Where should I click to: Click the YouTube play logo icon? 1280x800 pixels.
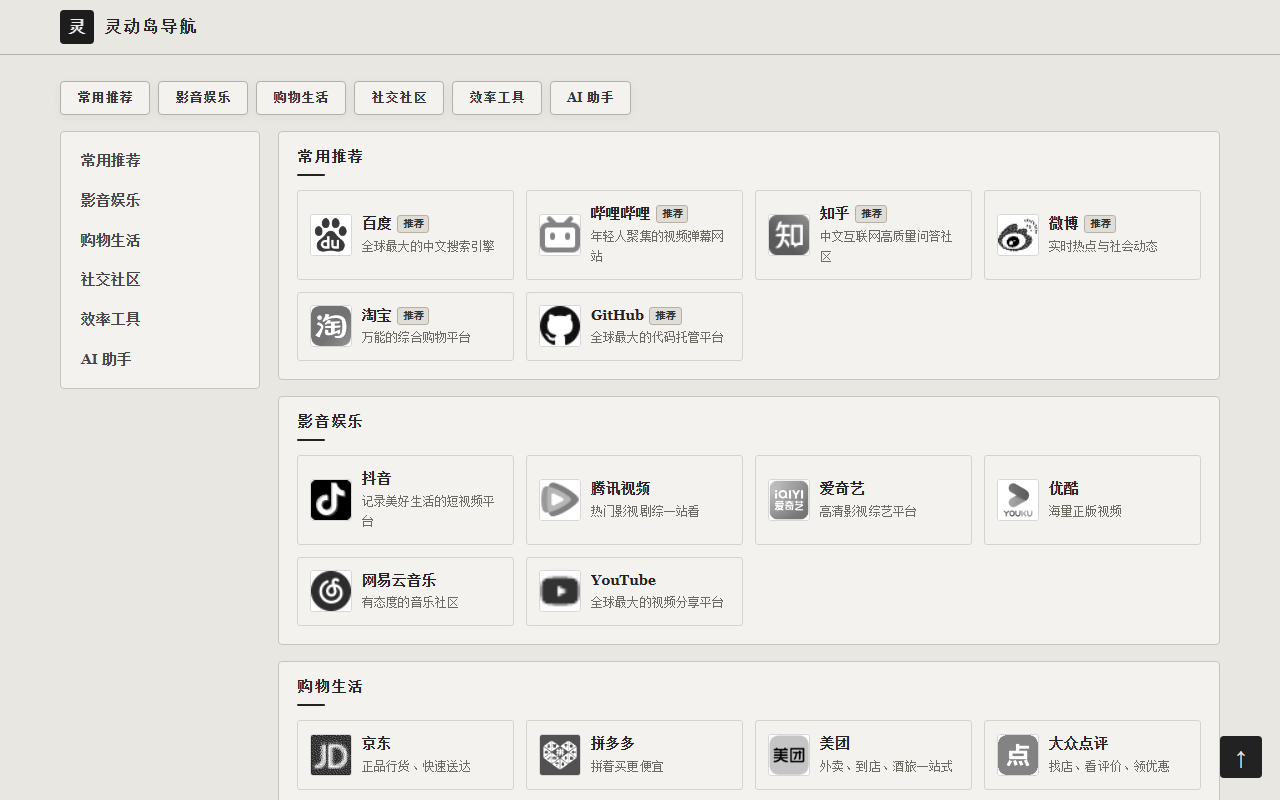(x=560, y=591)
